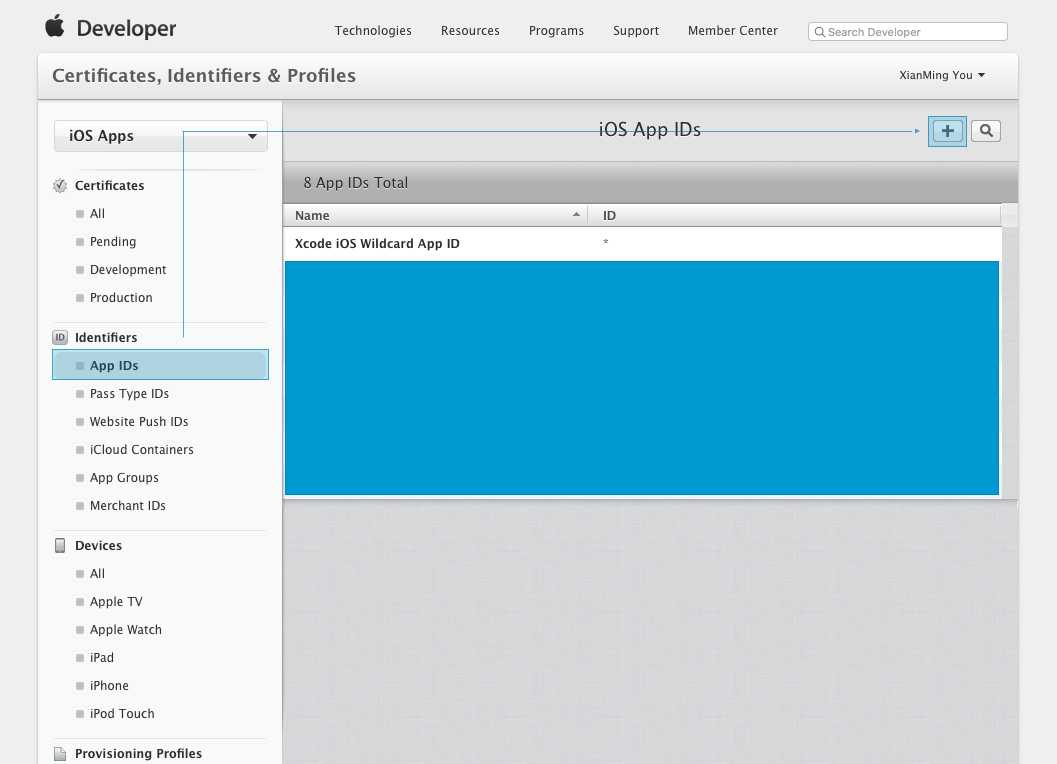
Task: Click the Provisioning Profiles document icon
Action: pos(60,754)
